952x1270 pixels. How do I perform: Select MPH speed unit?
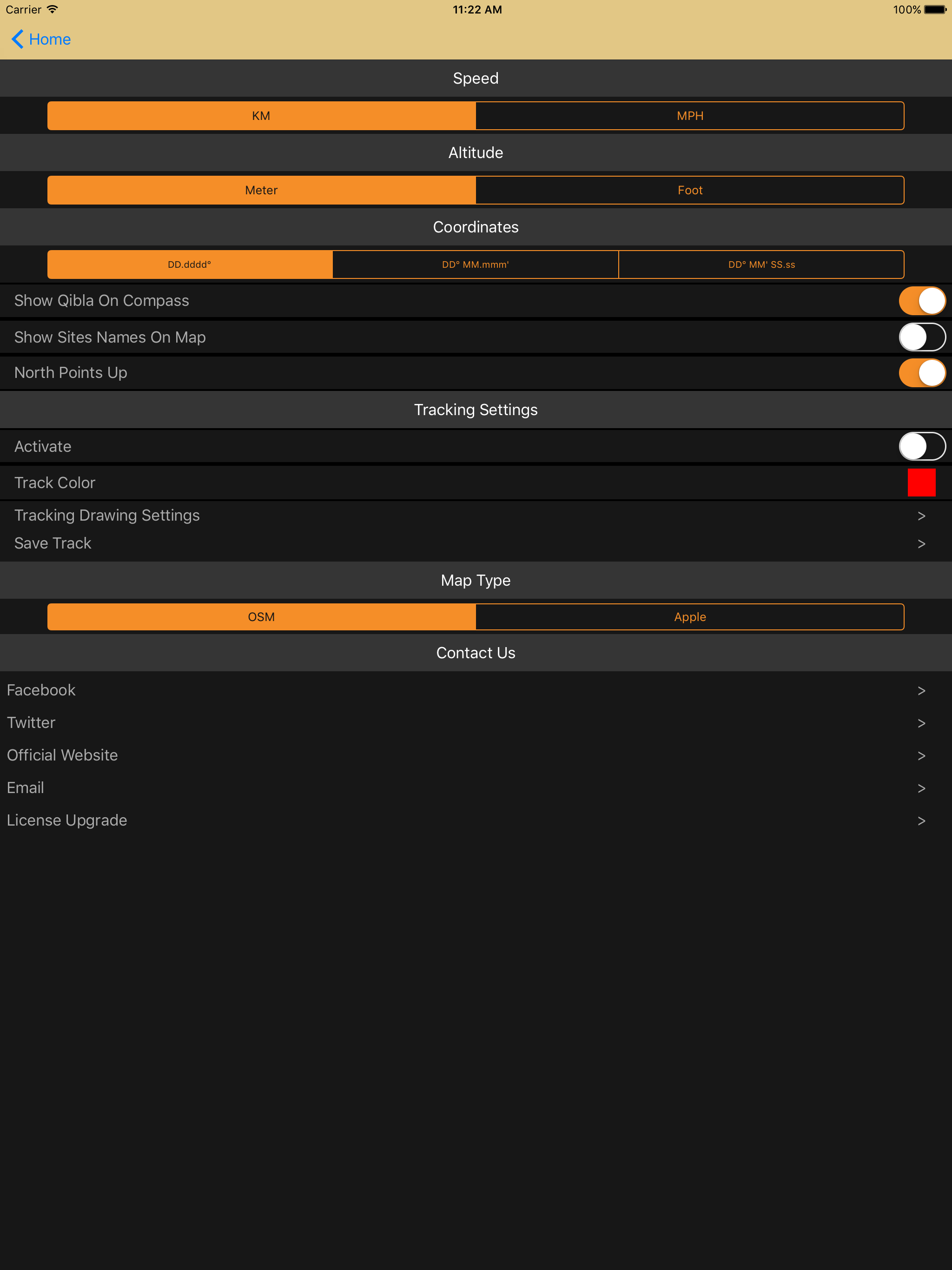tap(690, 115)
